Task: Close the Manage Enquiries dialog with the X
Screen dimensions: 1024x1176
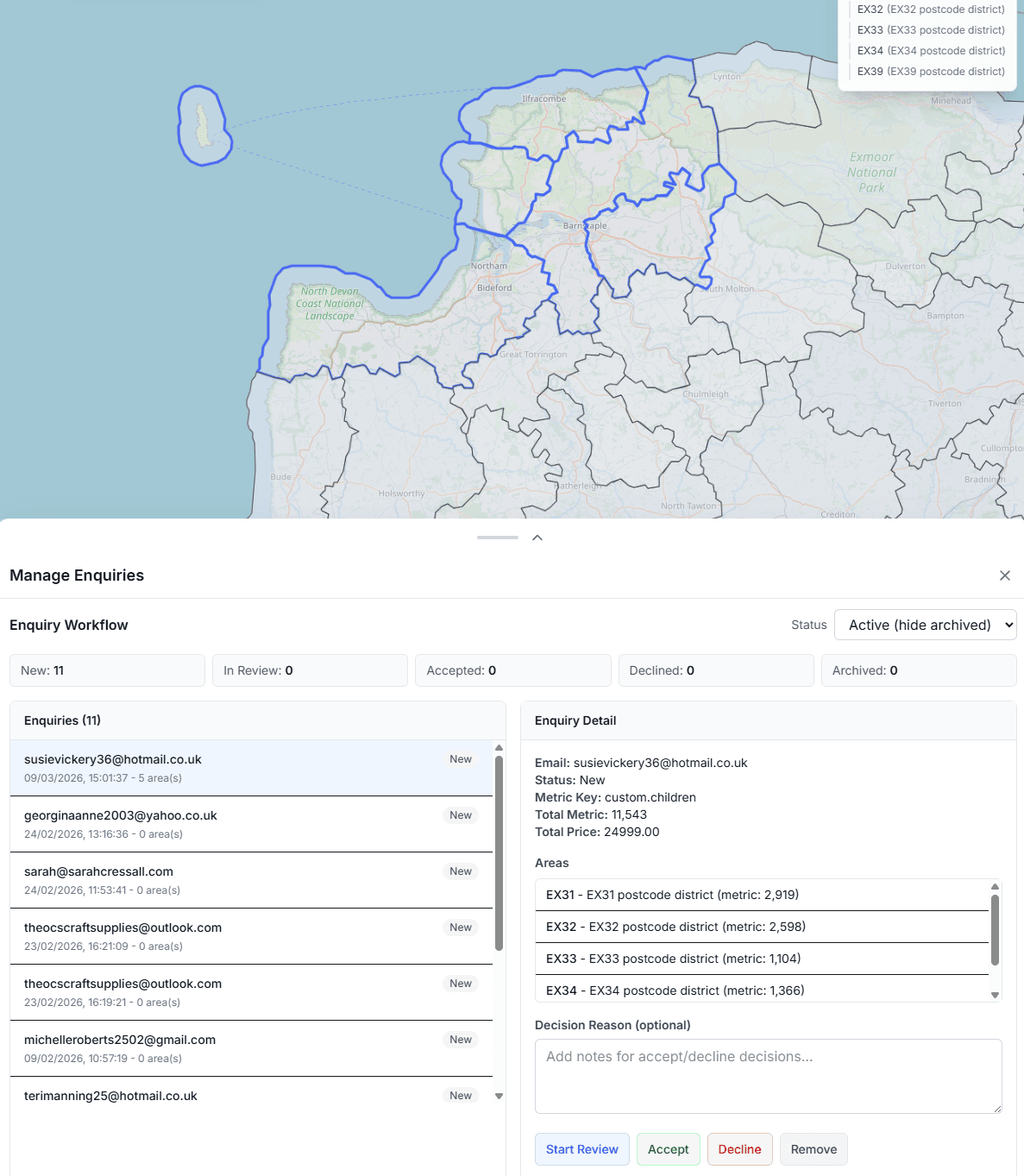Action: (x=1004, y=575)
